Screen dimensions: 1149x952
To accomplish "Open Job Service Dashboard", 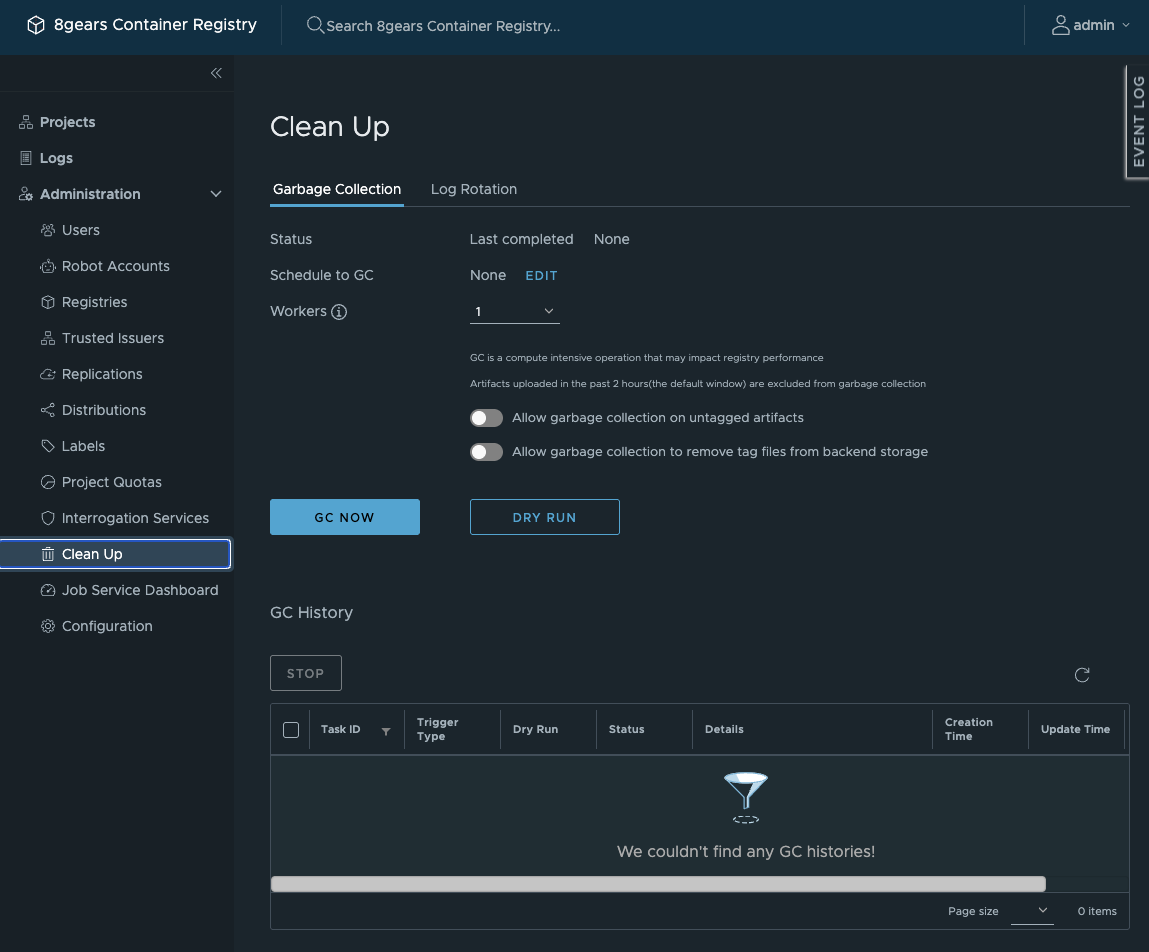I will click(x=140, y=590).
